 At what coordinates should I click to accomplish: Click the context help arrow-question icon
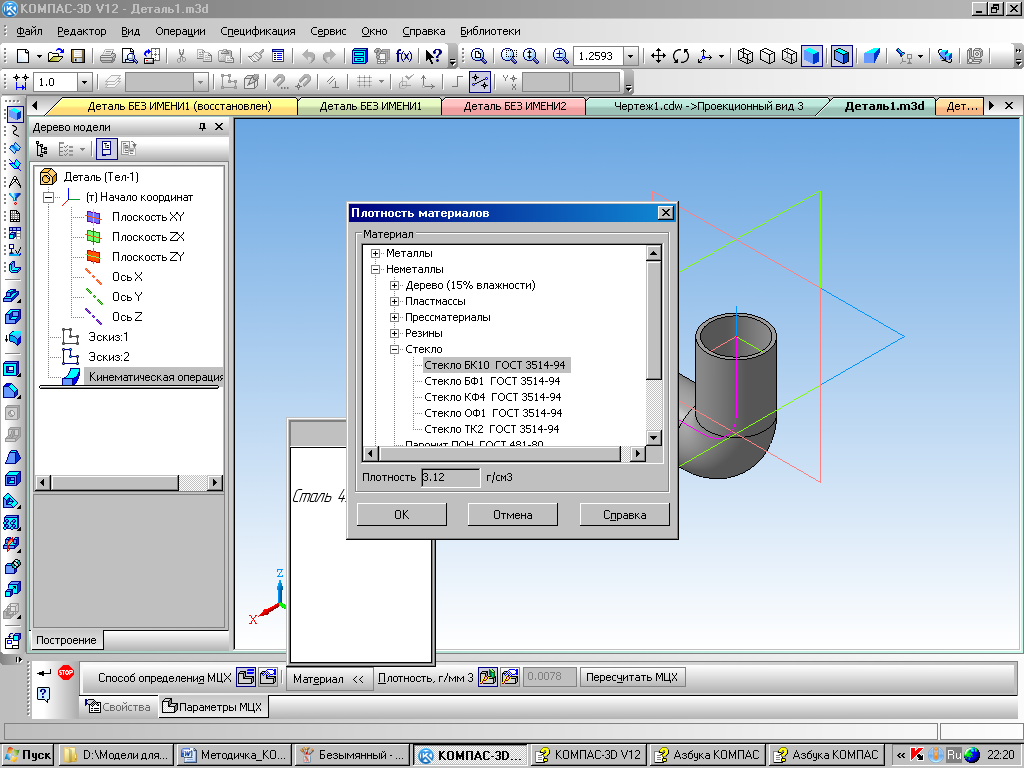point(434,56)
